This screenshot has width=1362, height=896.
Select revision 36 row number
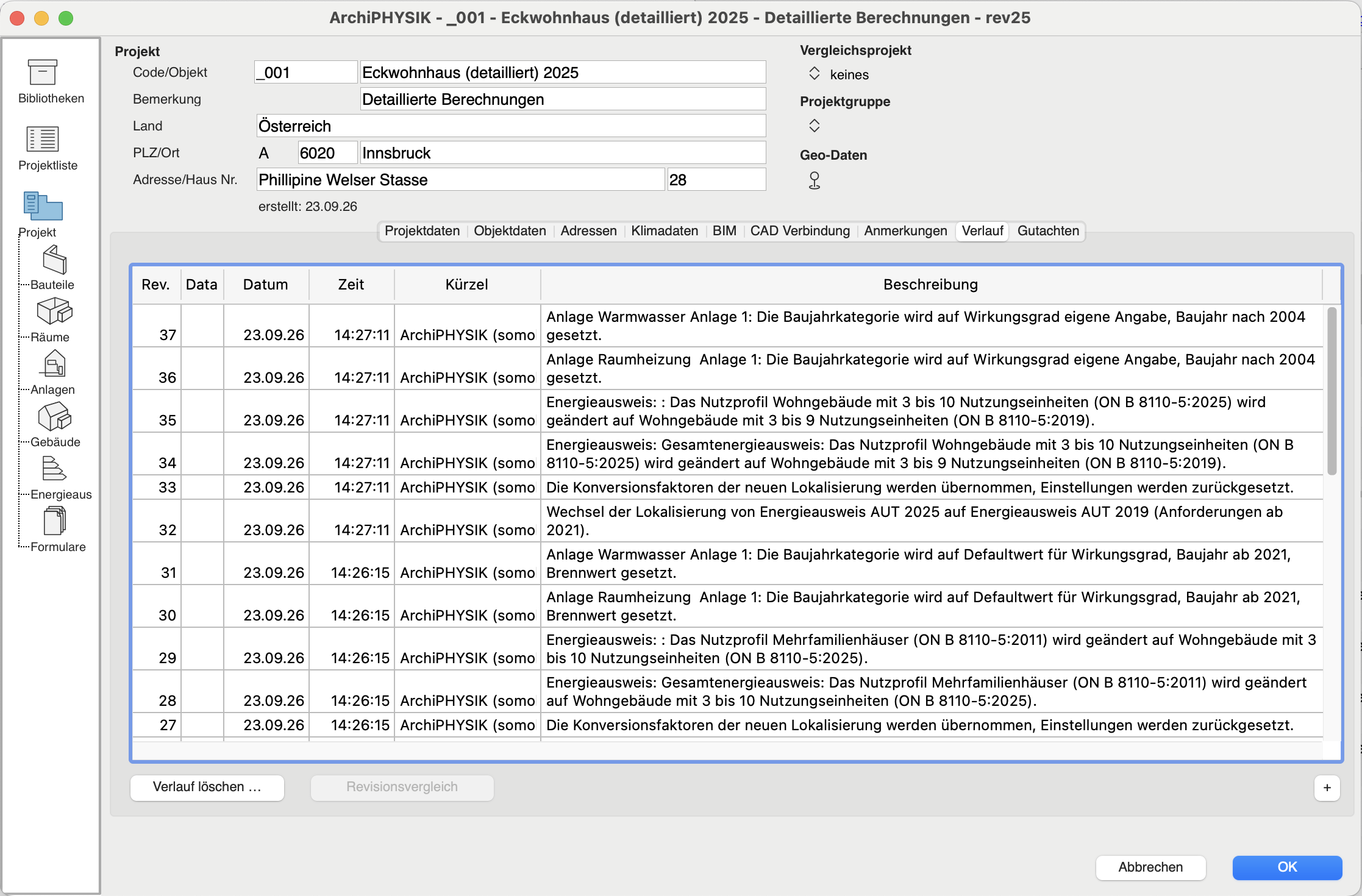[168, 378]
